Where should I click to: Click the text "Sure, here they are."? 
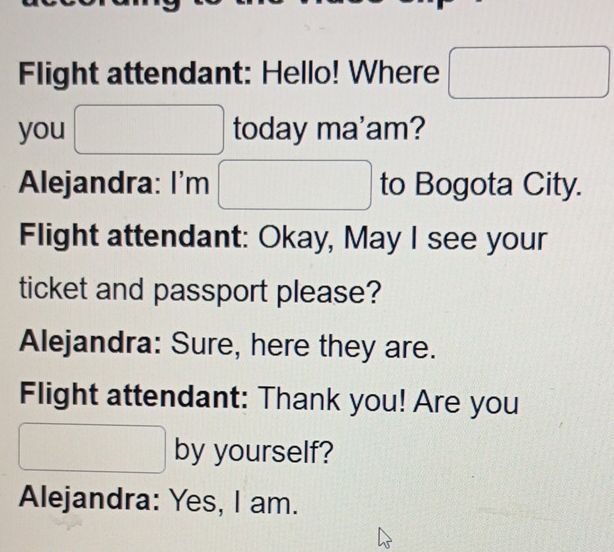[x=303, y=349]
